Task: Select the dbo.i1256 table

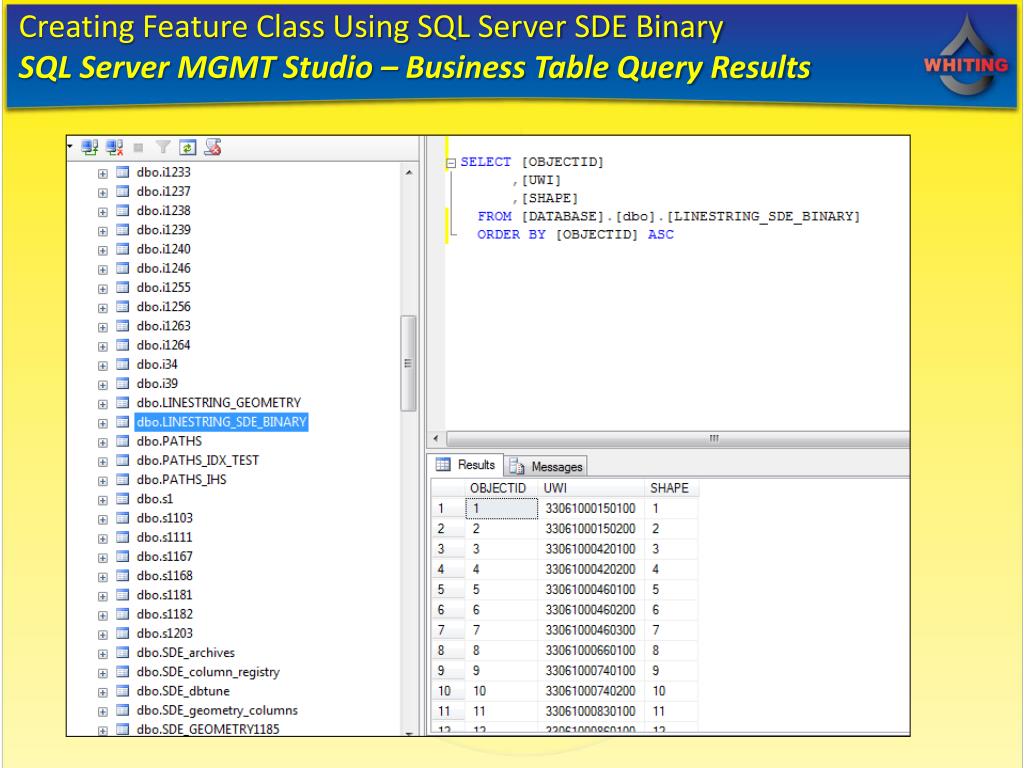Action: (x=164, y=307)
